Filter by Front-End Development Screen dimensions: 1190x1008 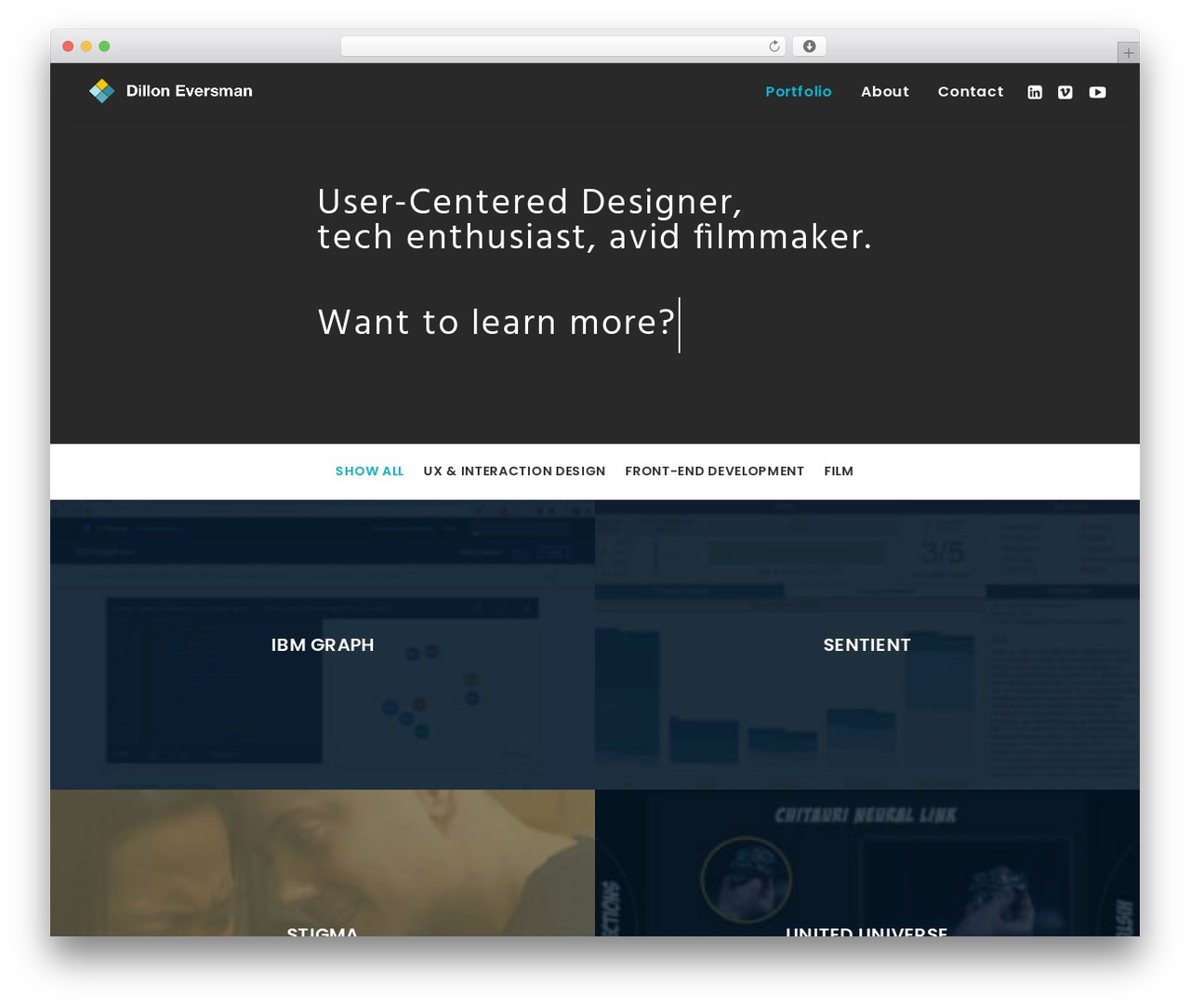pyautogui.click(x=715, y=471)
